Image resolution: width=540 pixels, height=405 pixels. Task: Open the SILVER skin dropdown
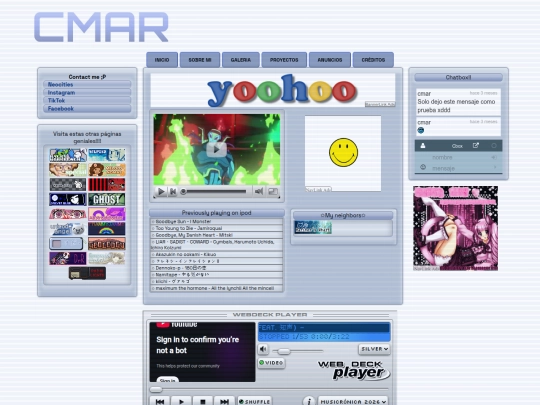[x=374, y=349]
